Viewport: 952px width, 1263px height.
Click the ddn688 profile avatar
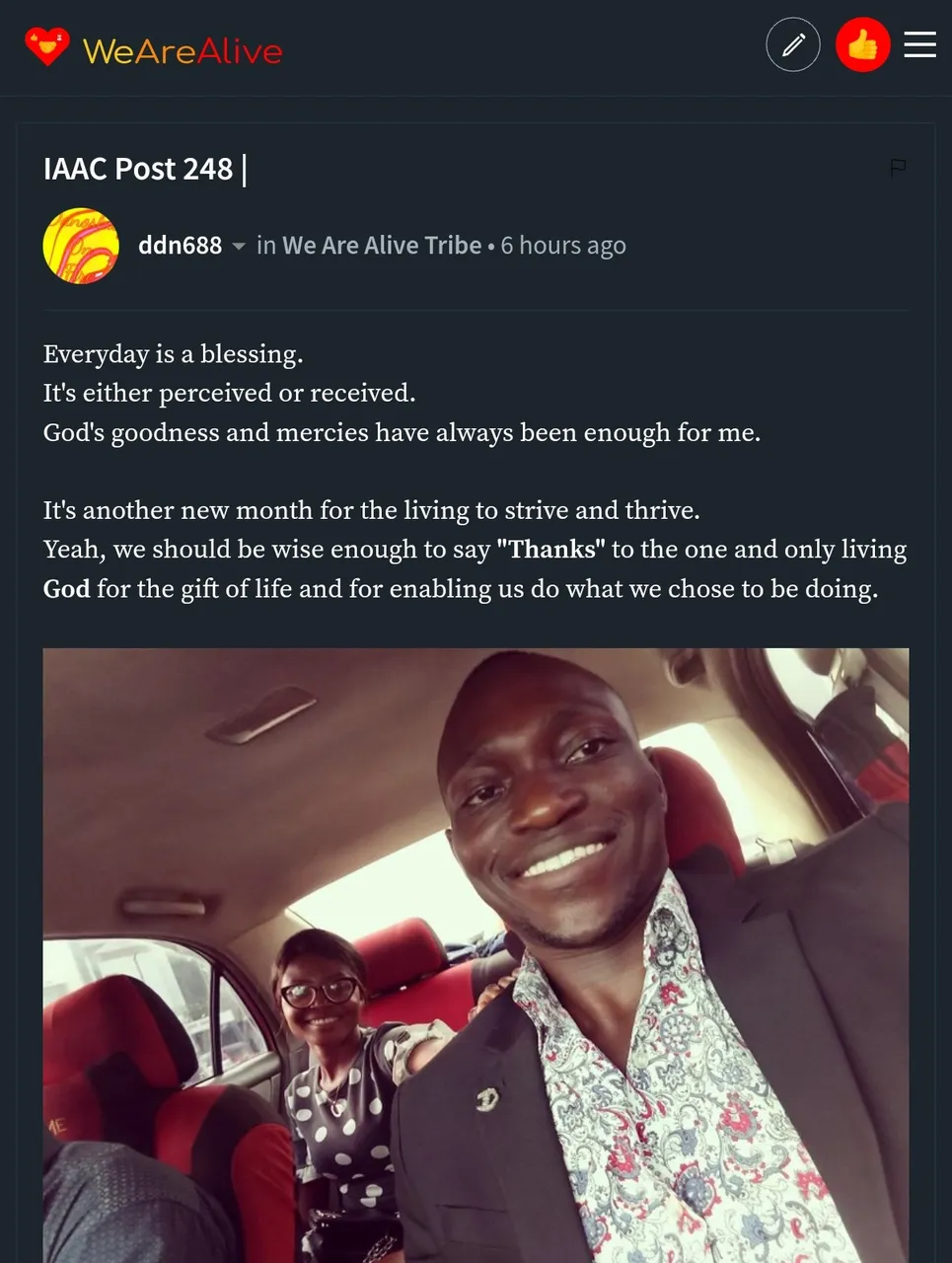point(81,246)
